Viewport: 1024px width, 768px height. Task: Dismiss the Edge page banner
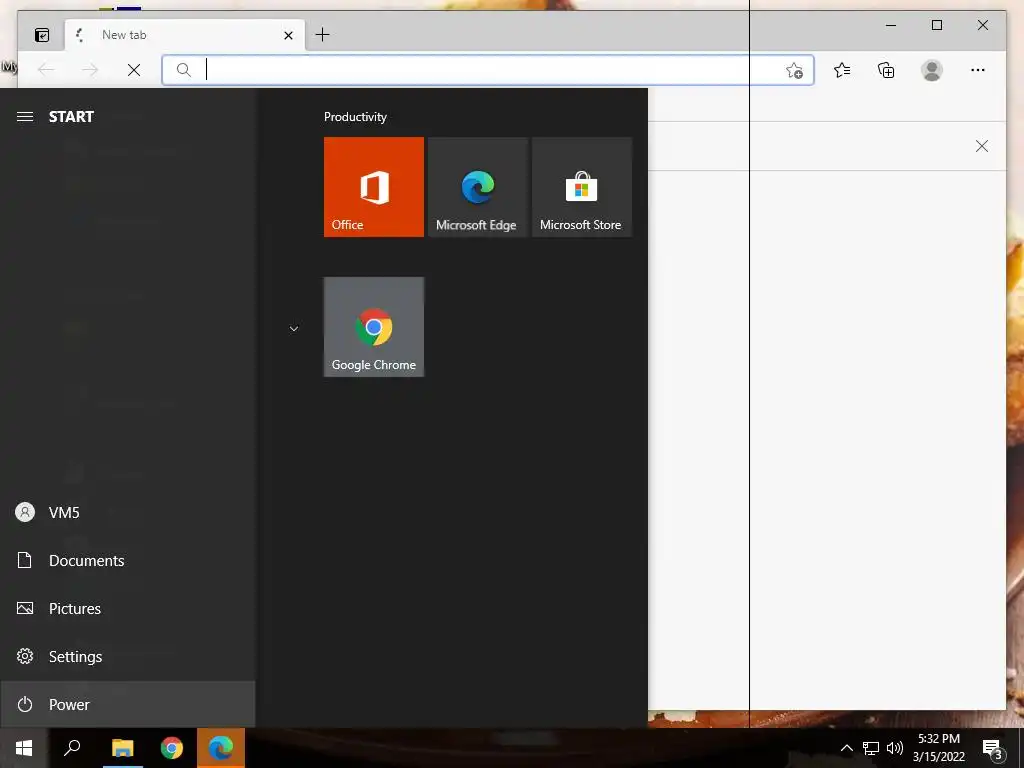point(982,146)
